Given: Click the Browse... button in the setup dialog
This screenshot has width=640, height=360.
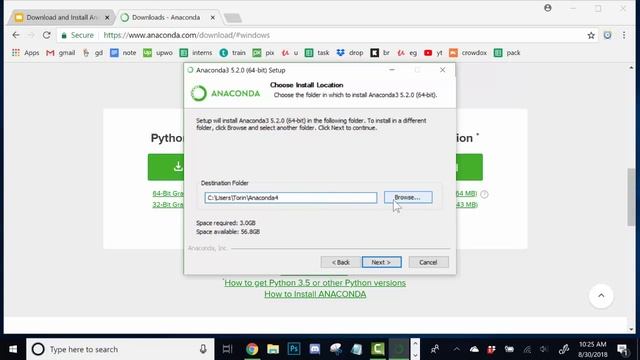Looking at the screenshot, I should (408, 197).
